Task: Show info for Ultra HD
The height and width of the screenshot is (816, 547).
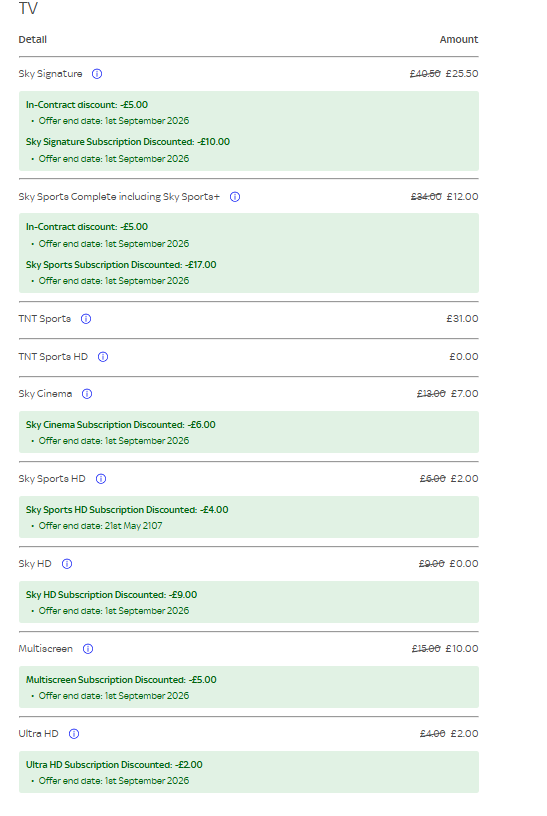Action: tap(74, 734)
